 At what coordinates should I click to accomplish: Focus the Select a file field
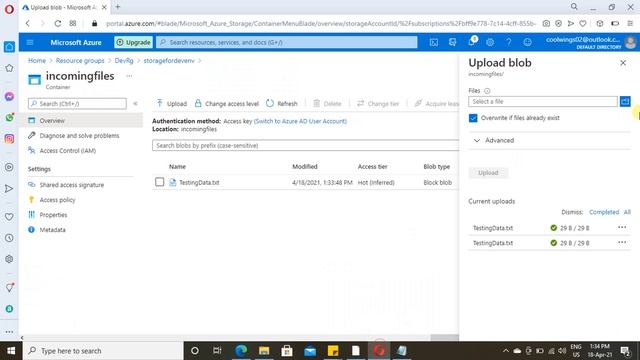(543, 101)
